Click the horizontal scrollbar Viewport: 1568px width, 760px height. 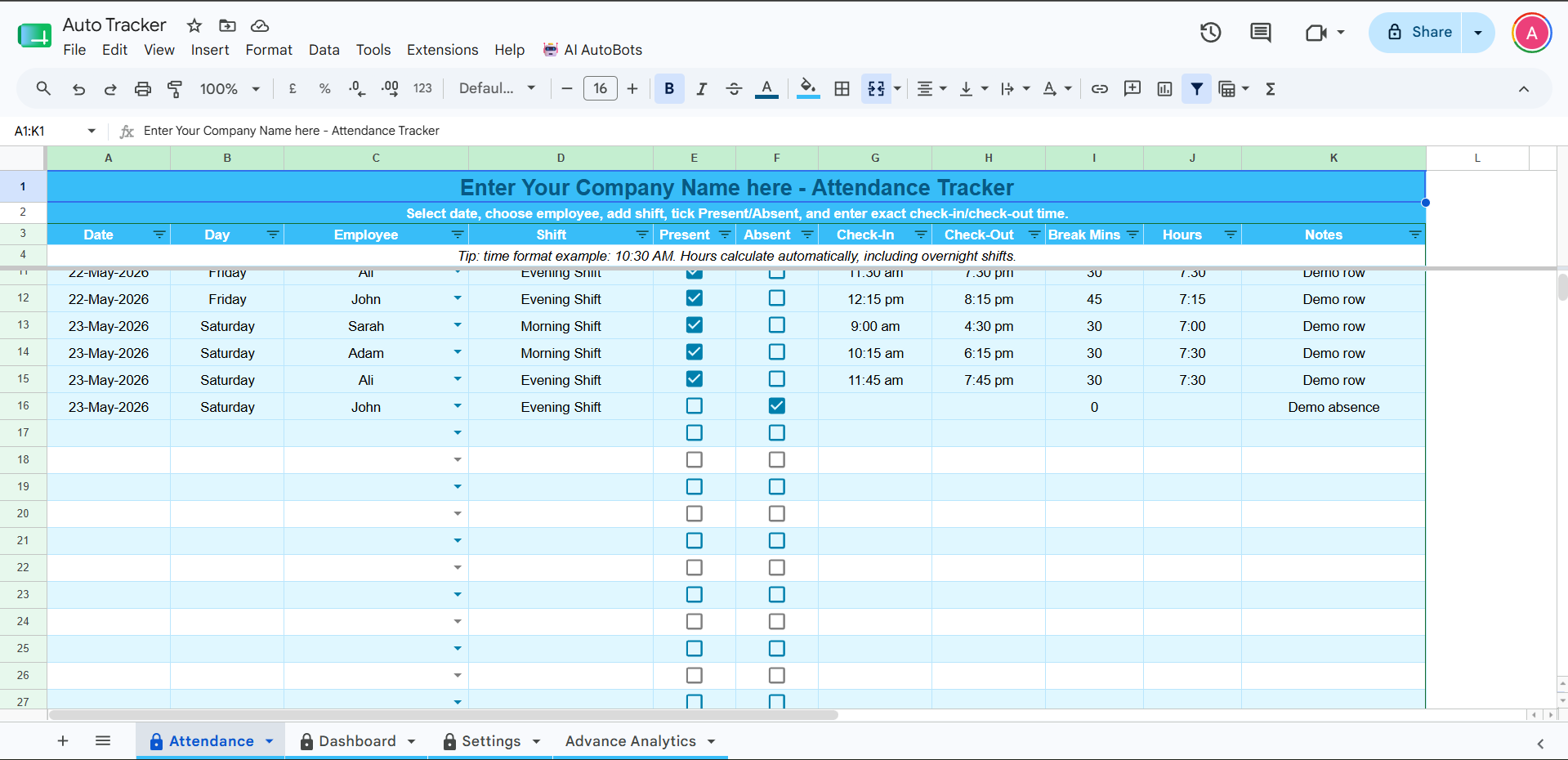[443, 715]
